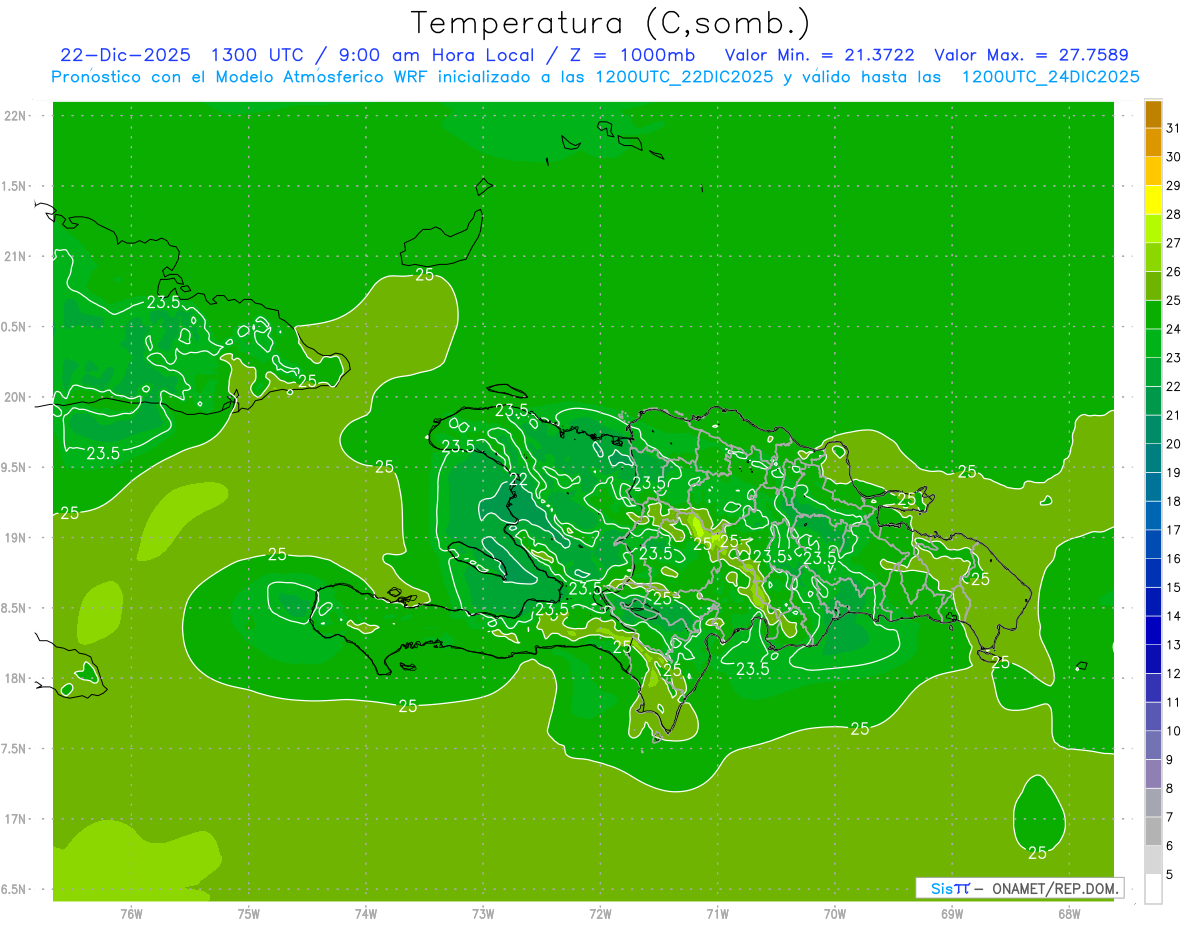Click the '69W' longitude axis label
Screen dimensions: 1200x927
[x=952, y=914]
